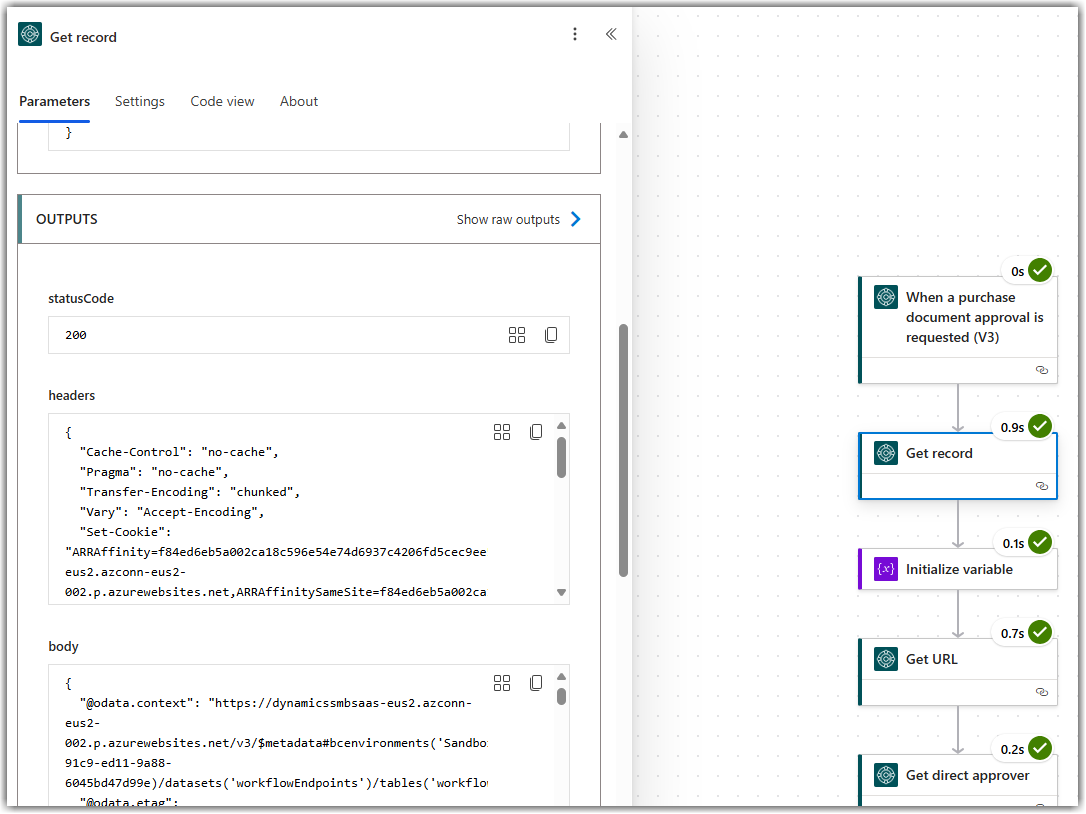Open the three-dot menu in the Get record panel

click(x=575, y=34)
